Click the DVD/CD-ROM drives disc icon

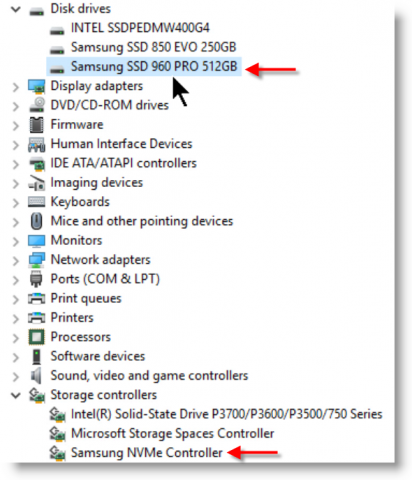(x=36, y=105)
